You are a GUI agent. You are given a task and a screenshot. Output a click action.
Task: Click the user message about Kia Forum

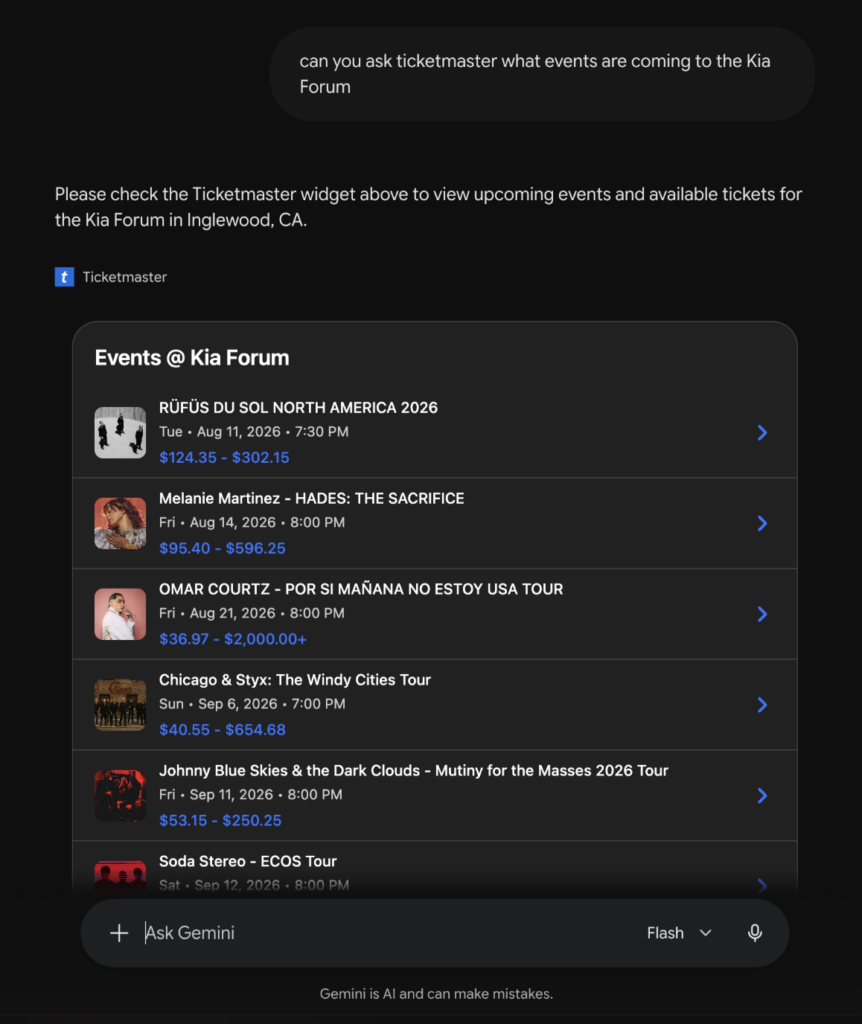[x=542, y=74]
